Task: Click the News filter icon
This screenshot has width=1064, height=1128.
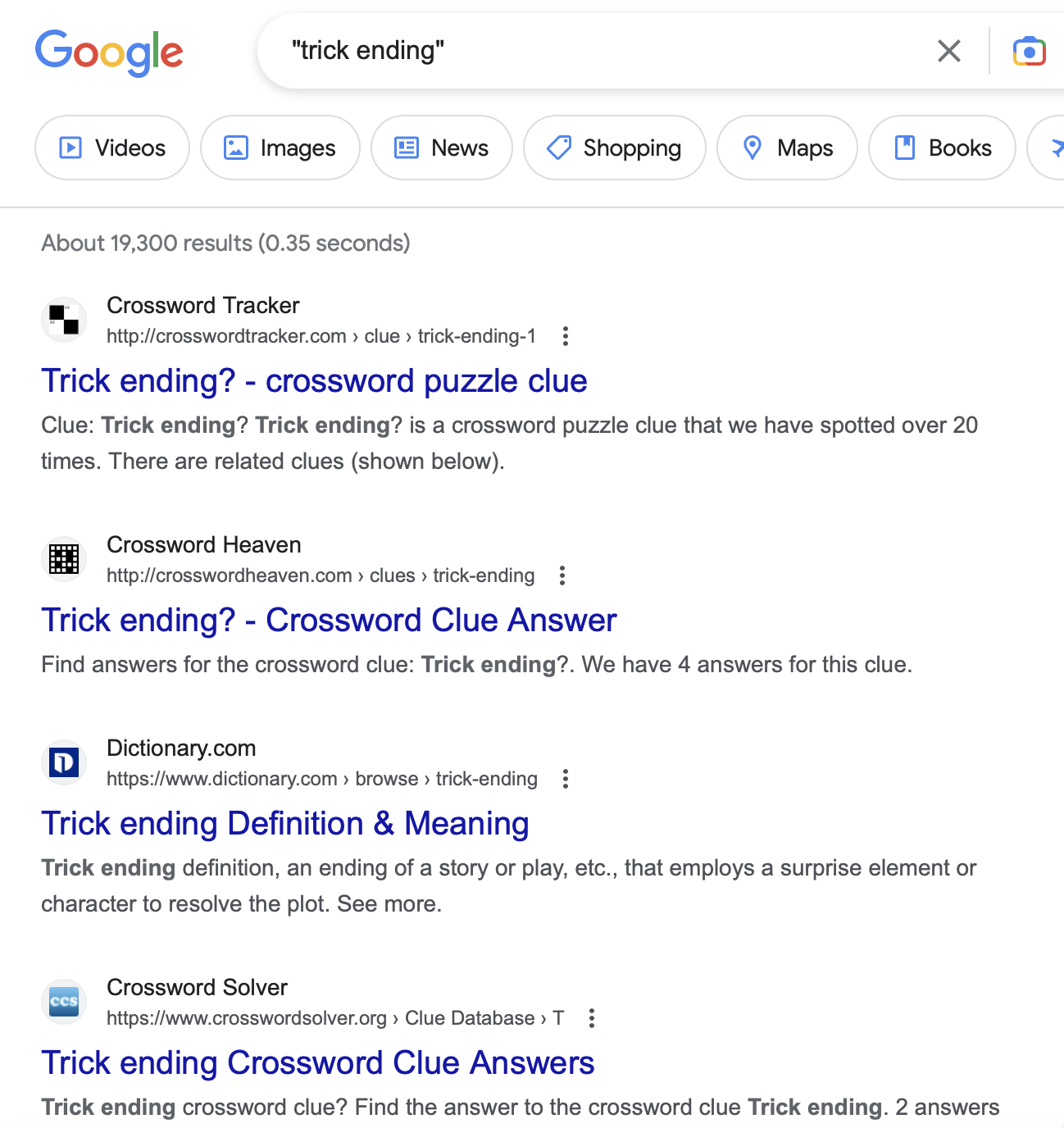Action: [x=406, y=148]
